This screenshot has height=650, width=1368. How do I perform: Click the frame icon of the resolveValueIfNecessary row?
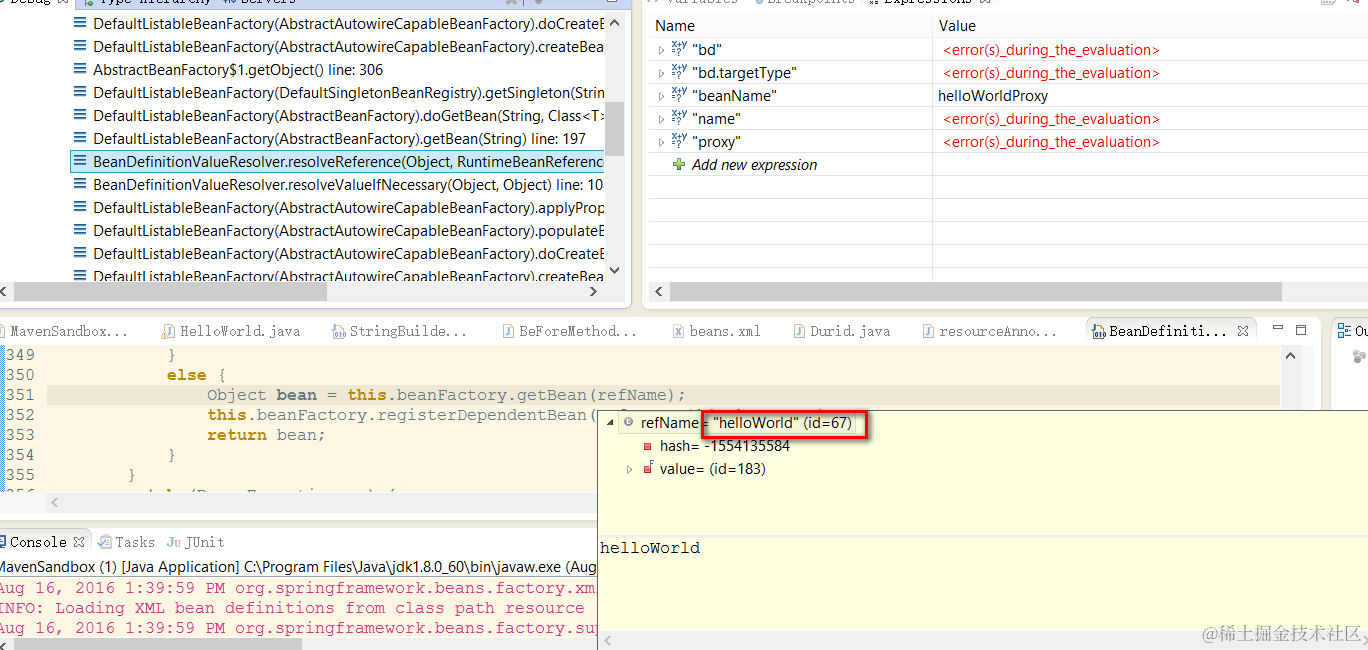[81, 185]
